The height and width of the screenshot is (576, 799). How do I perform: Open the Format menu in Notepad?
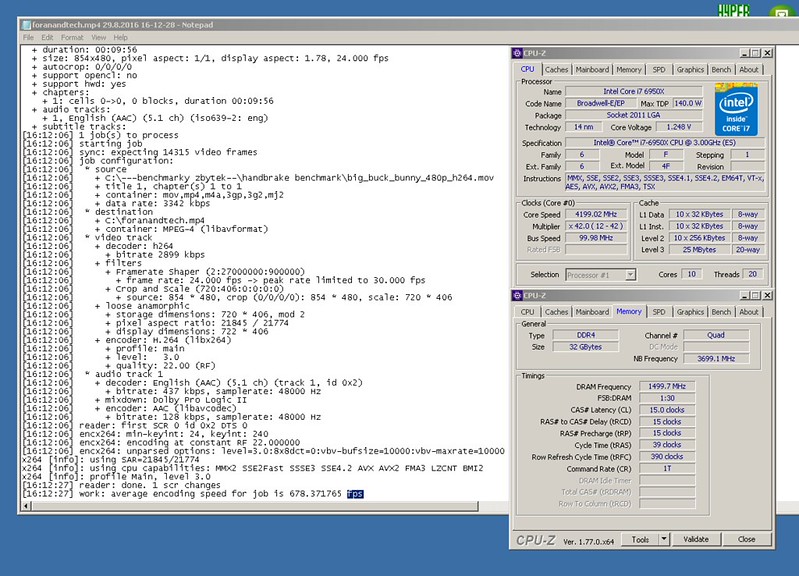(72, 38)
